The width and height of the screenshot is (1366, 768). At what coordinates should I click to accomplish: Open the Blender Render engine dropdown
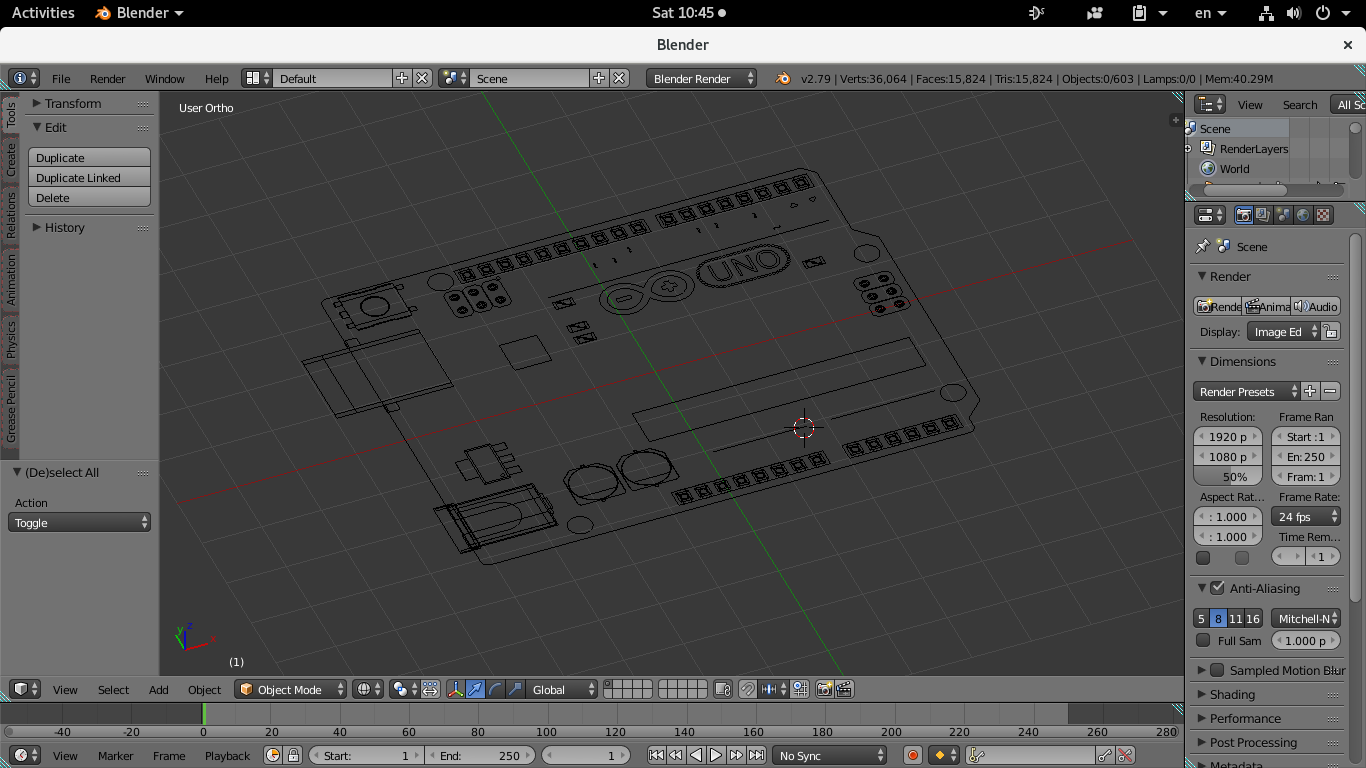pos(701,78)
